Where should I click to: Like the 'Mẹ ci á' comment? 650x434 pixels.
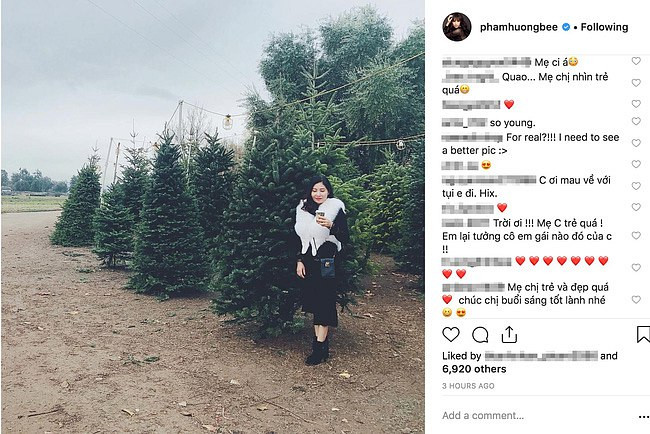pos(636,61)
